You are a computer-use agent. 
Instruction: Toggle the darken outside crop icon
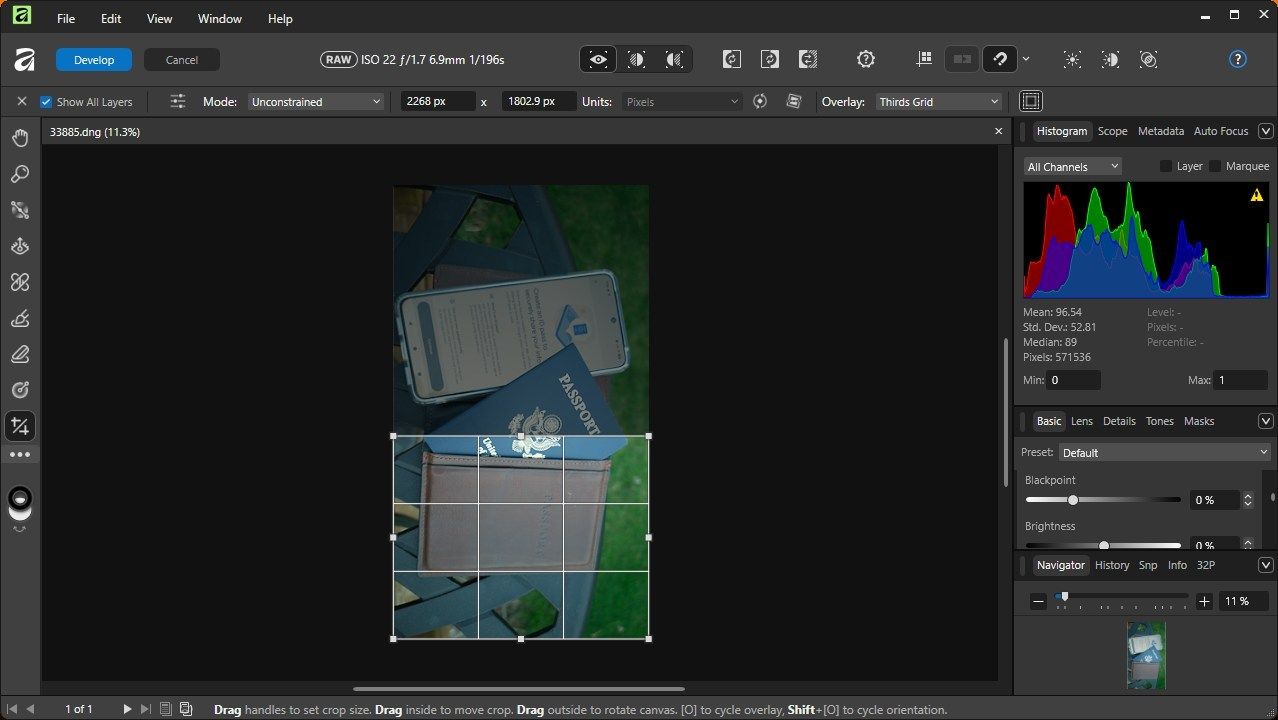pyautogui.click(x=1031, y=102)
